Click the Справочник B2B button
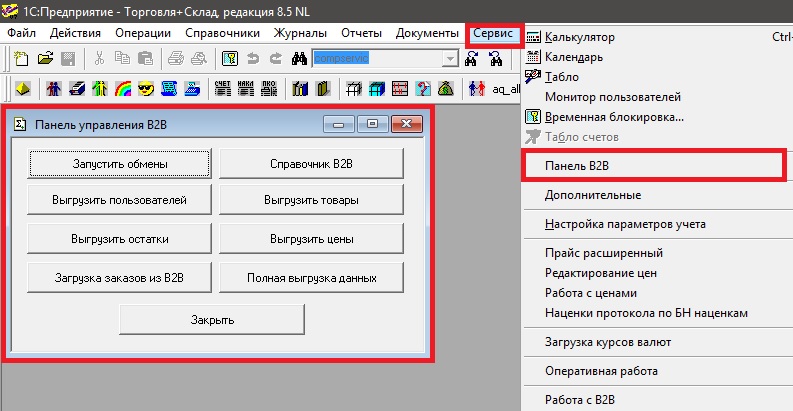The width and height of the screenshot is (793, 411). coord(312,164)
